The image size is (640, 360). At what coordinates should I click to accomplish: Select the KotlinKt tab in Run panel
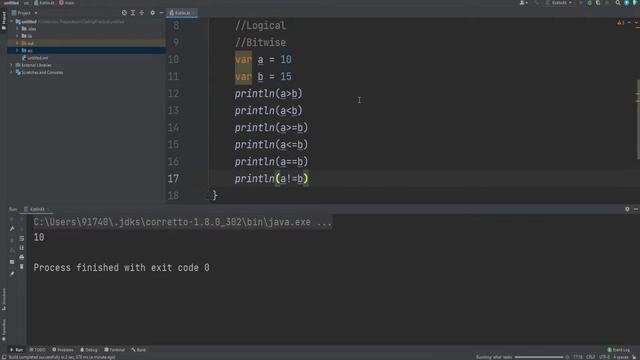[x=36, y=209]
